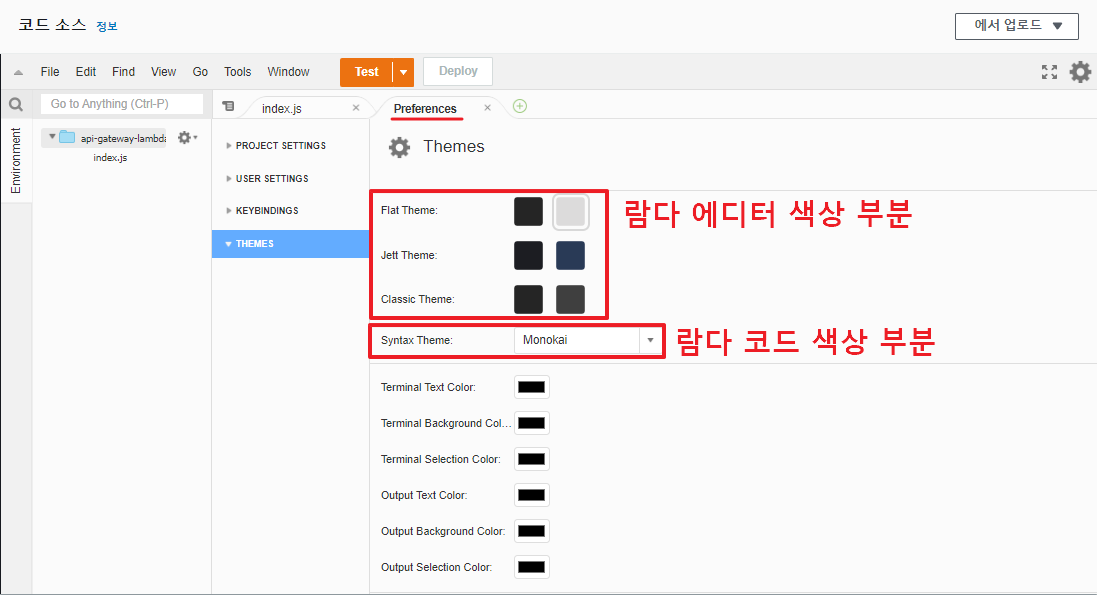The height and width of the screenshot is (595, 1097).
Task: Open the Find menu
Action: point(123,72)
